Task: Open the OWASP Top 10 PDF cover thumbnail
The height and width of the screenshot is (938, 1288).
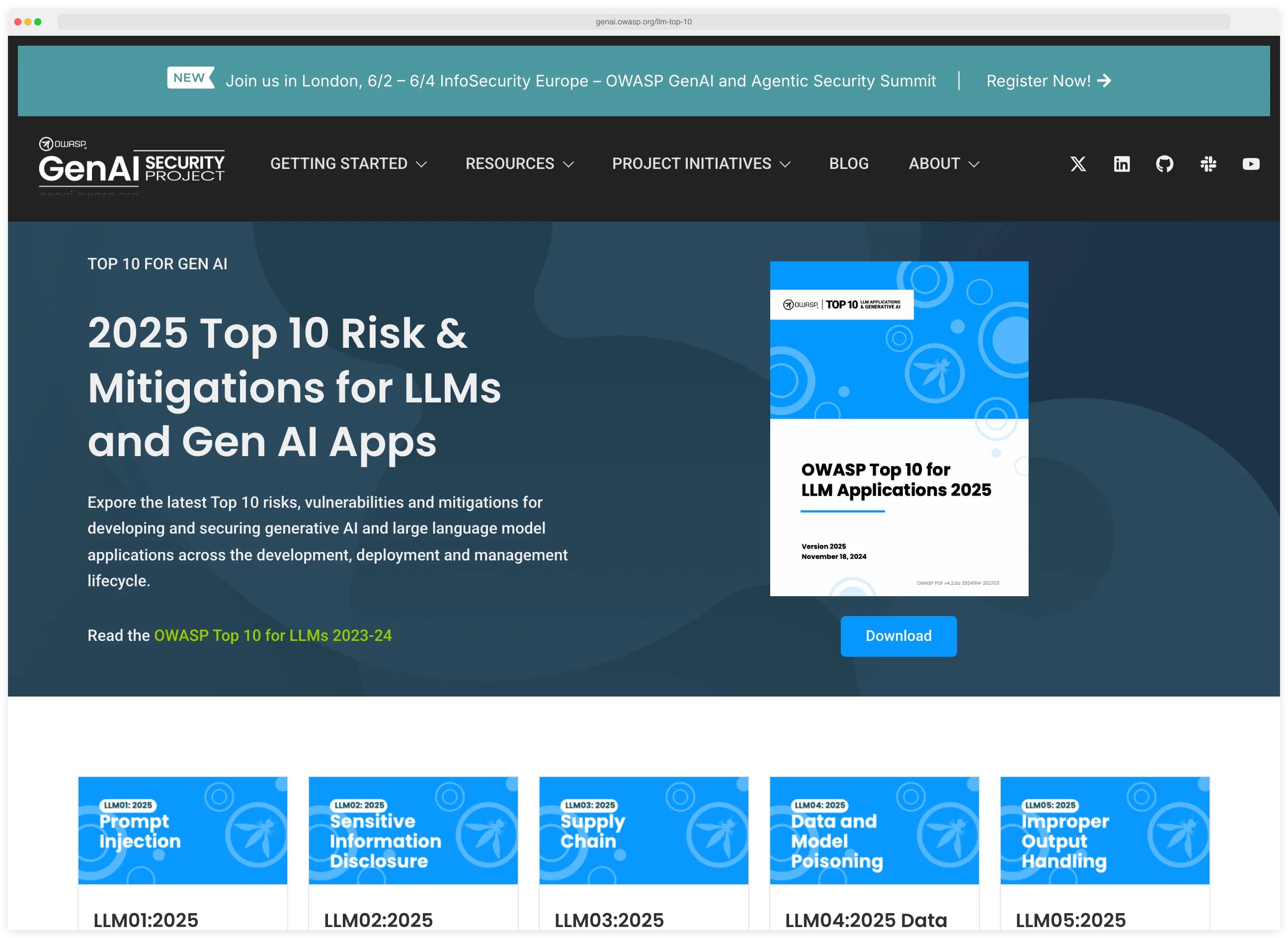Action: (x=899, y=429)
